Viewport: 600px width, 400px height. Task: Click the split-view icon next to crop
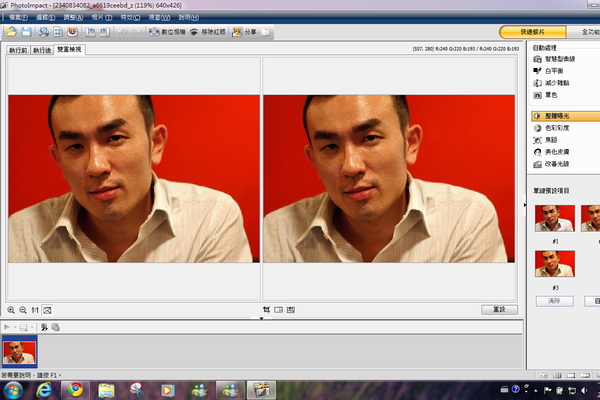tap(279, 310)
